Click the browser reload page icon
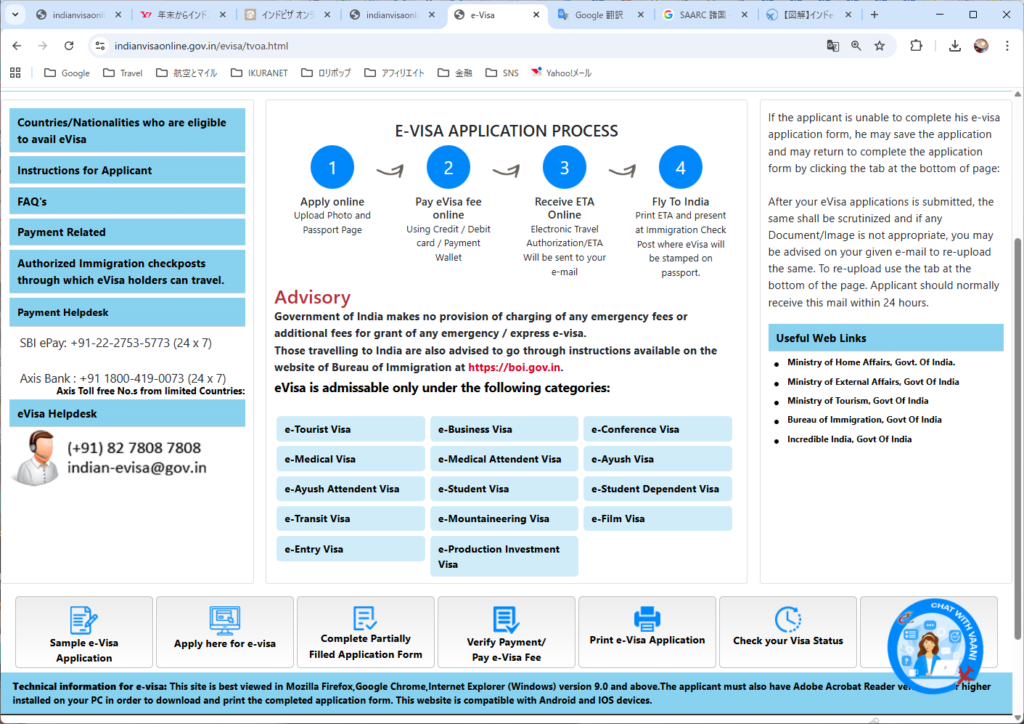The image size is (1024, 724). click(69, 46)
